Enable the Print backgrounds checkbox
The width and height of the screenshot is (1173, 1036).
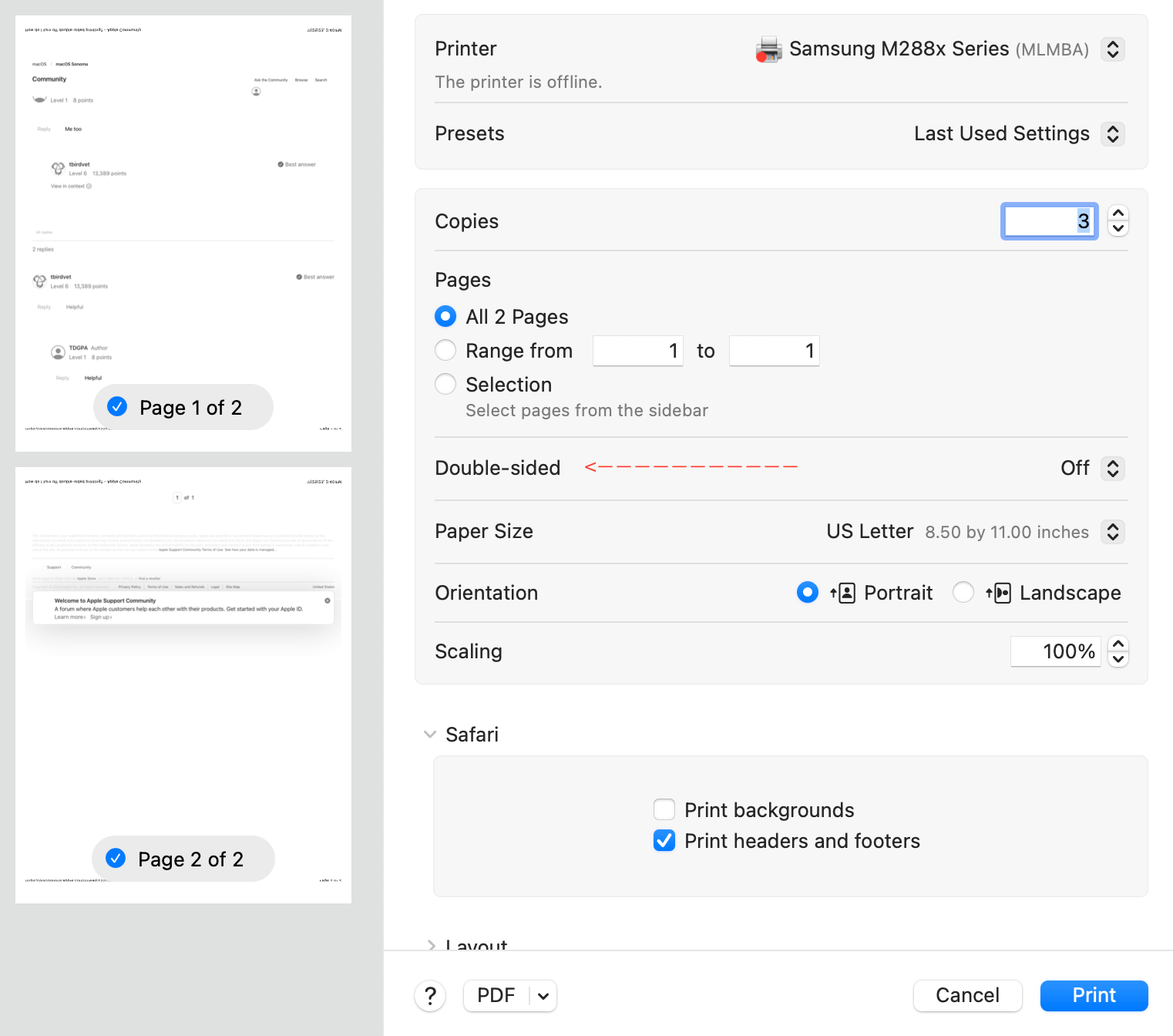(x=664, y=809)
